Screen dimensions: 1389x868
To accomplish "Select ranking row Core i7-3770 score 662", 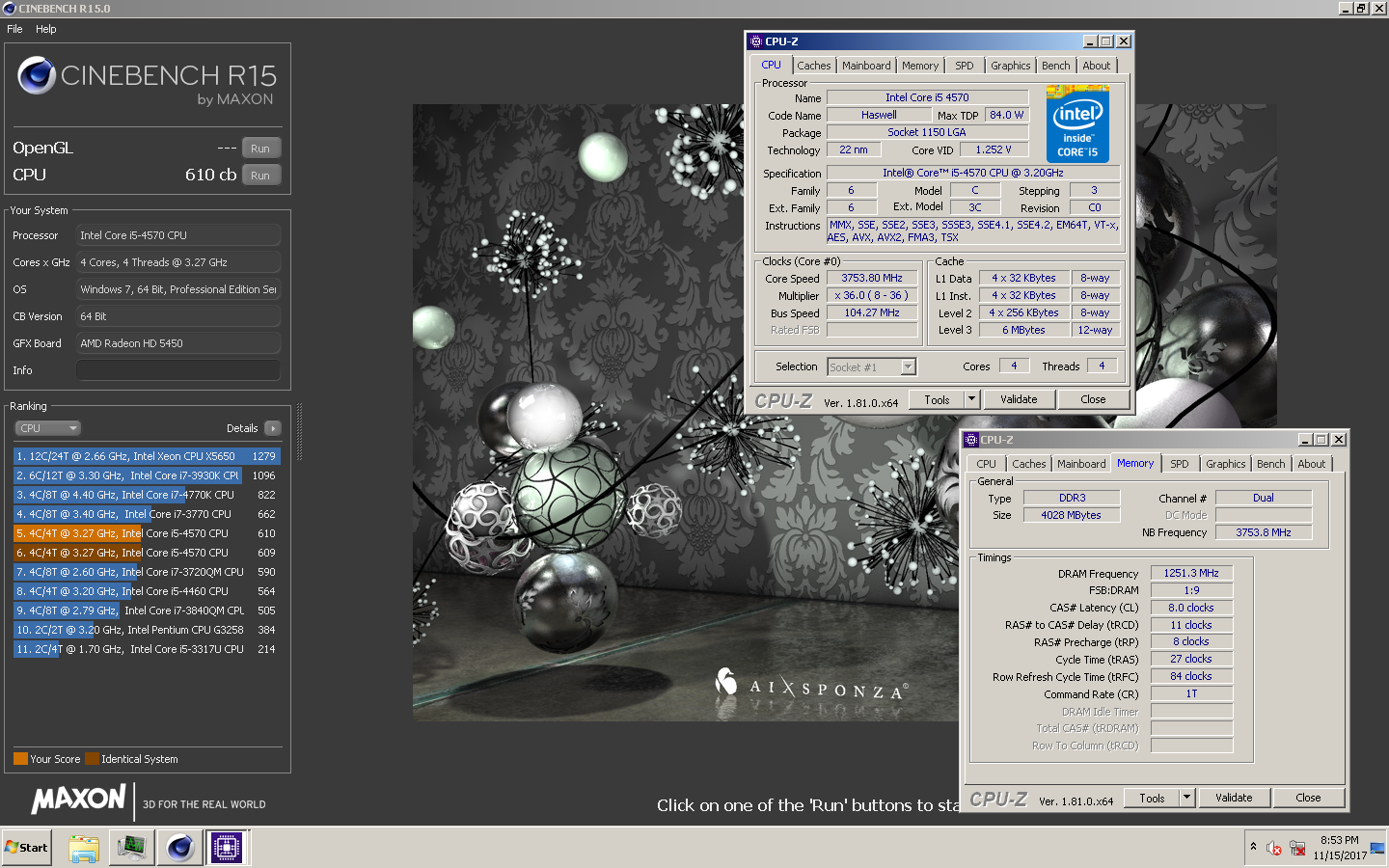I will pyautogui.click(x=147, y=514).
